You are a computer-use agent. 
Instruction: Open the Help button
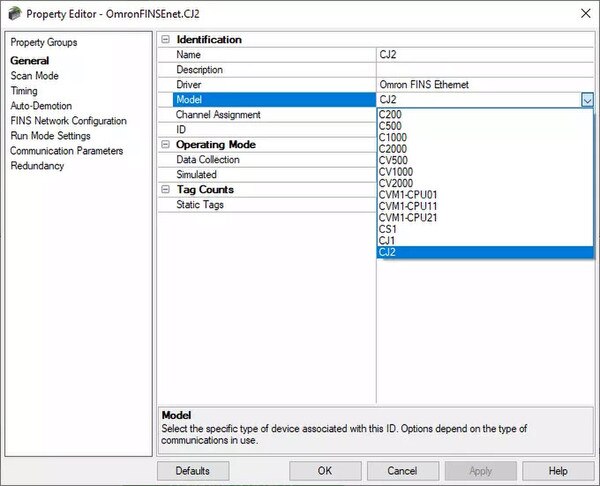point(558,471)
